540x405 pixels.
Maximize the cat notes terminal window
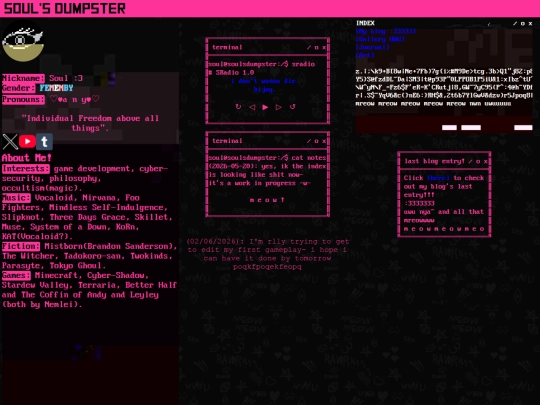[x=316, y=141]
